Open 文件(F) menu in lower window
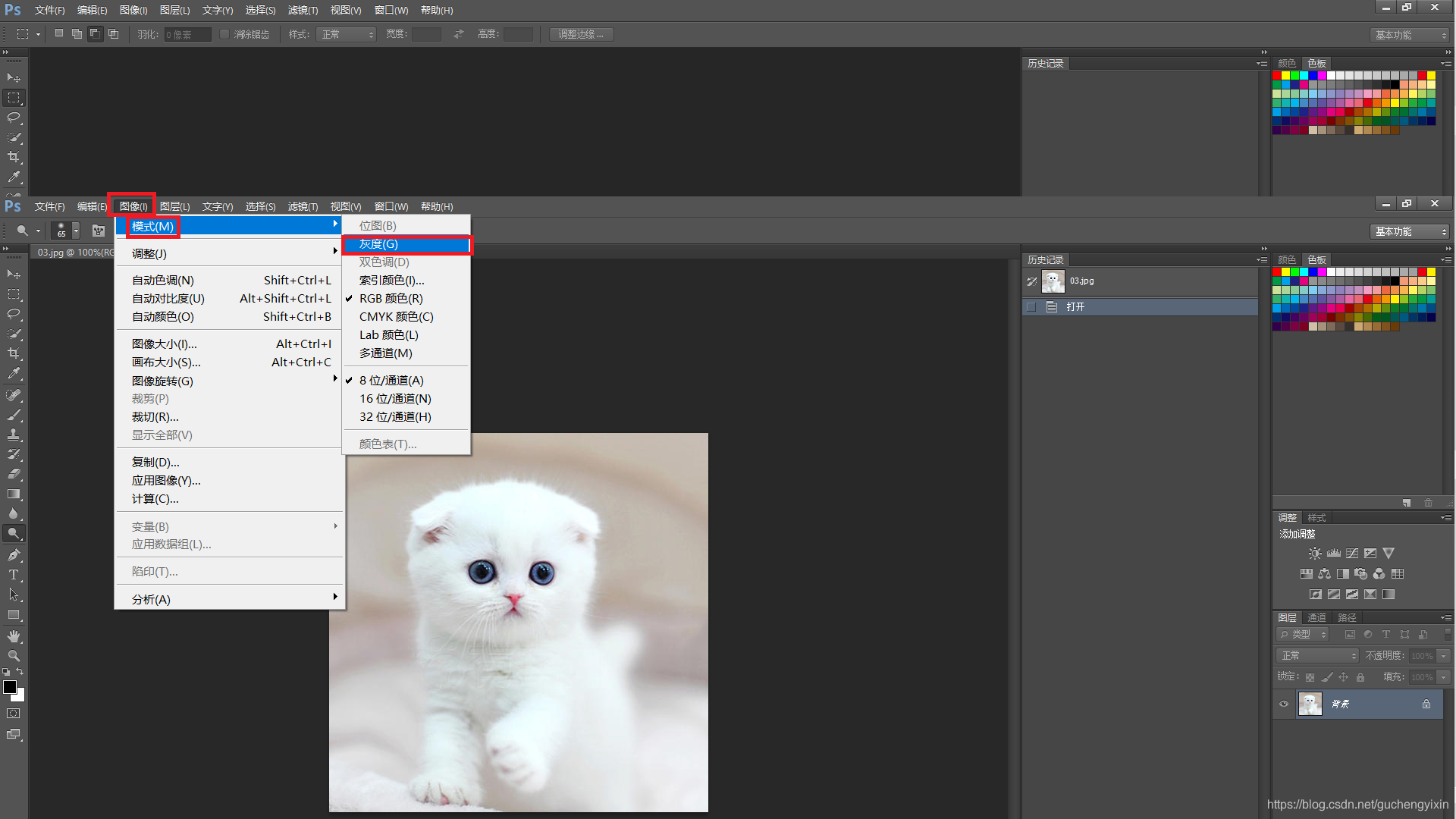This screenshot has width=1456, height=819. click(50, 206)
